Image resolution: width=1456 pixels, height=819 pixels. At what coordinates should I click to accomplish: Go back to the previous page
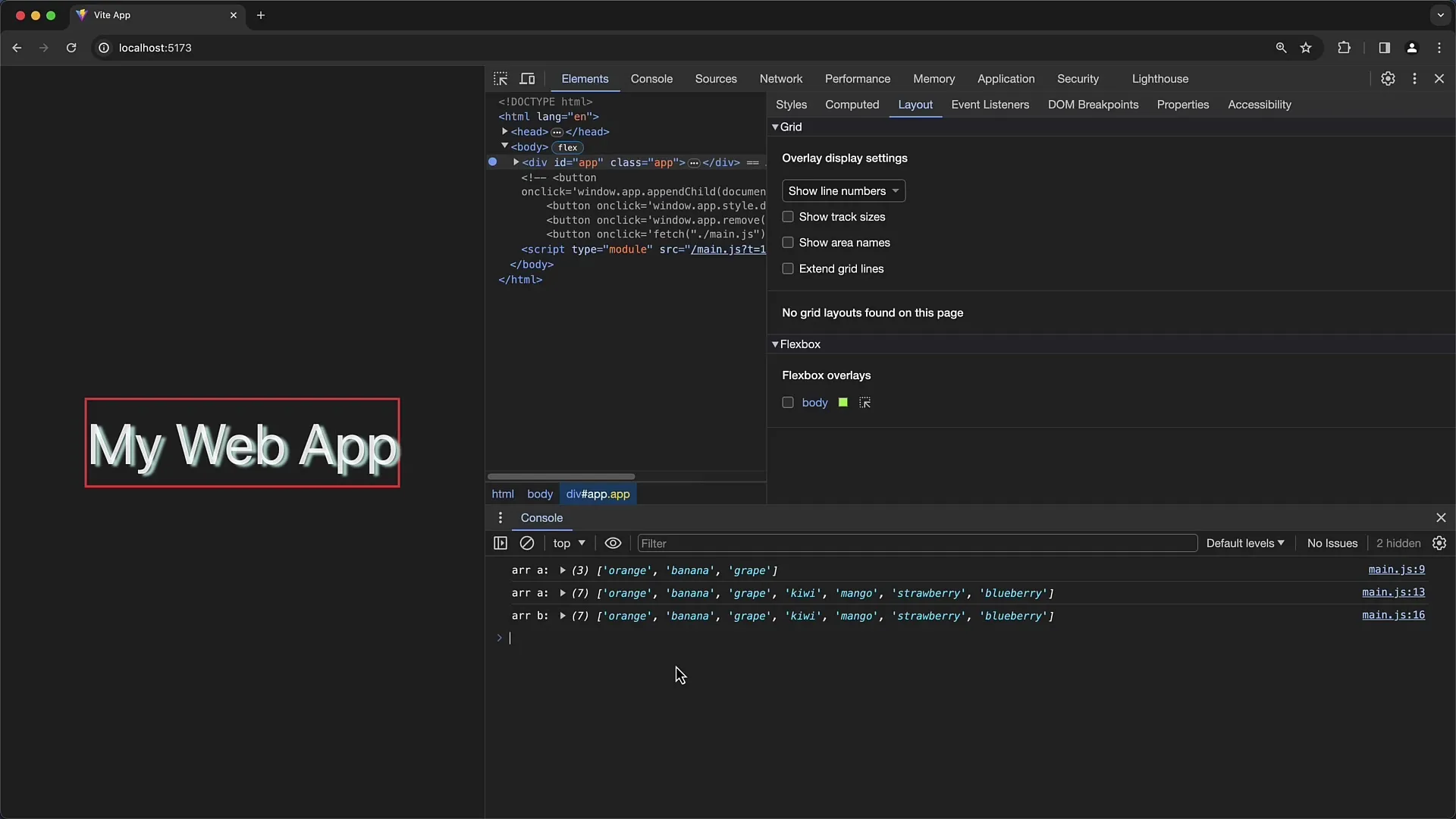(17, 48)
